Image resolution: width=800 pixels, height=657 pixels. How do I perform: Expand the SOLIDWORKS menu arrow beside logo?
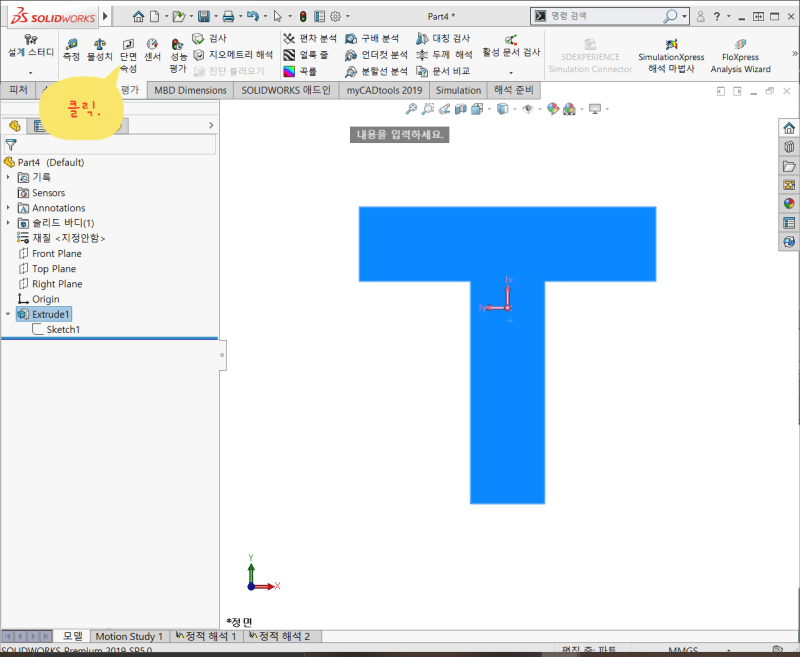[x=105, y=16]
